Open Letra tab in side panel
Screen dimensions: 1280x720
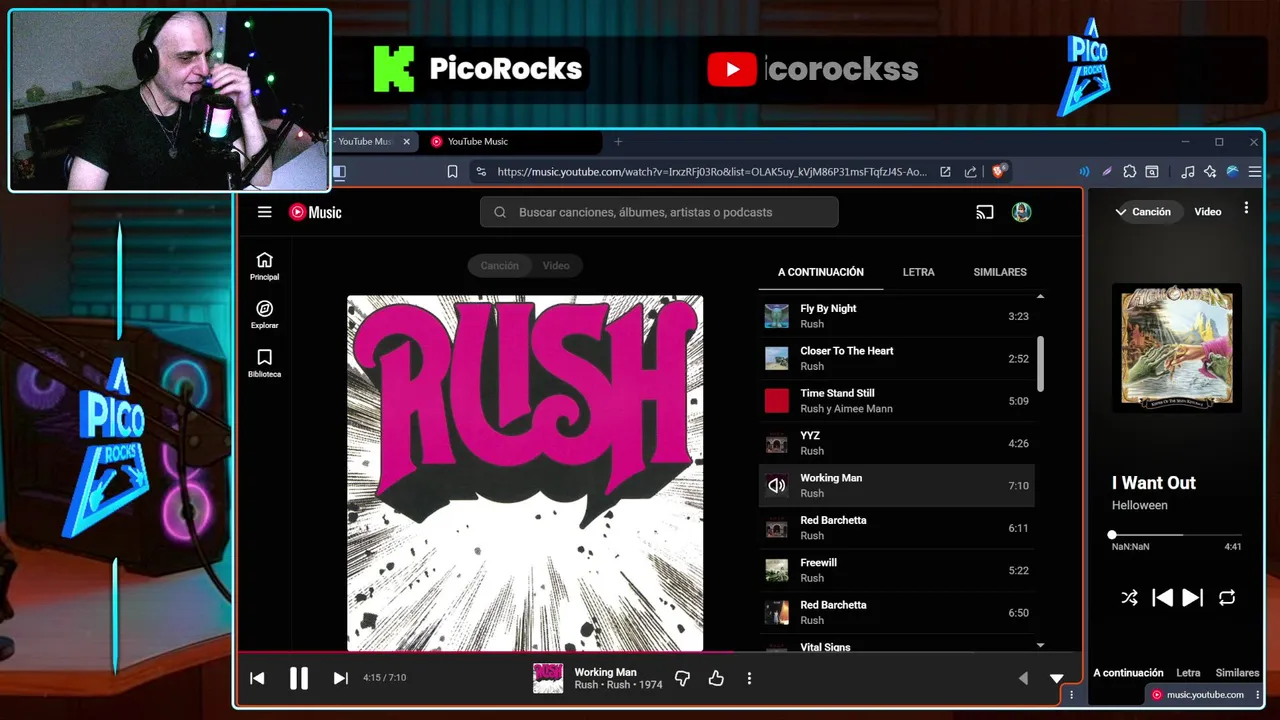pos(1188,673)
